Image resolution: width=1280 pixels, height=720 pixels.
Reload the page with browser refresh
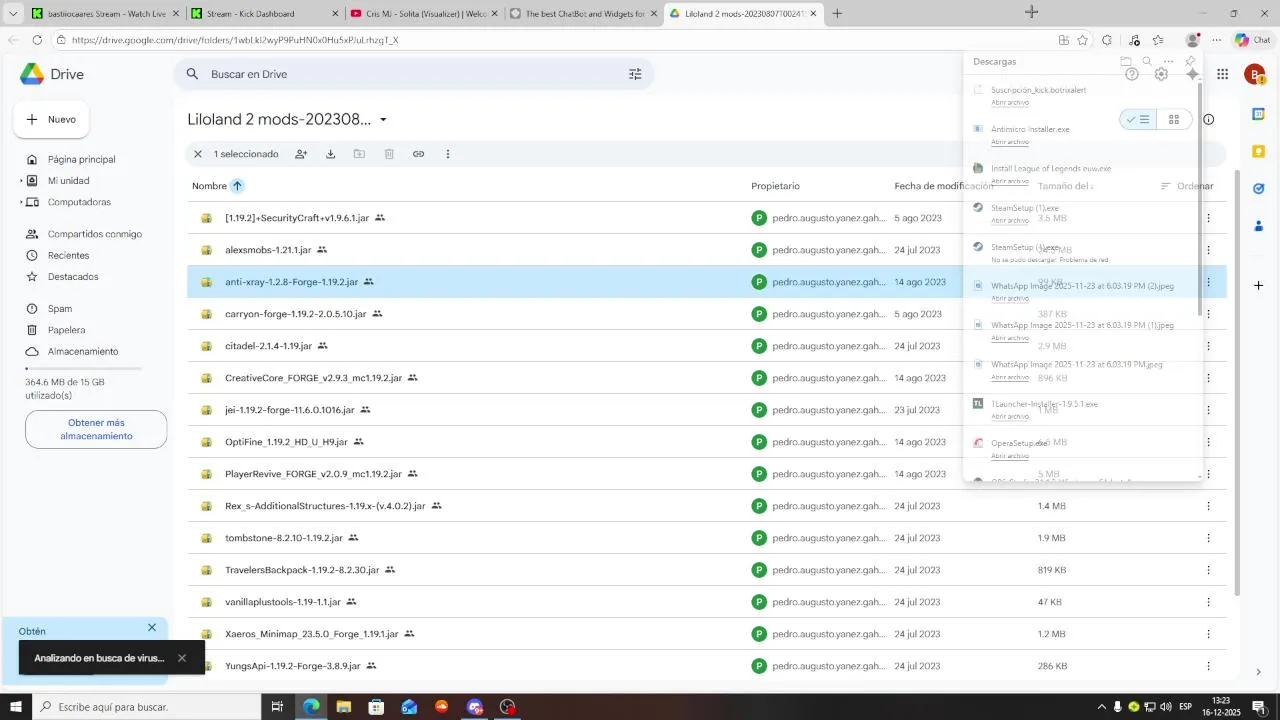(37, 40)
